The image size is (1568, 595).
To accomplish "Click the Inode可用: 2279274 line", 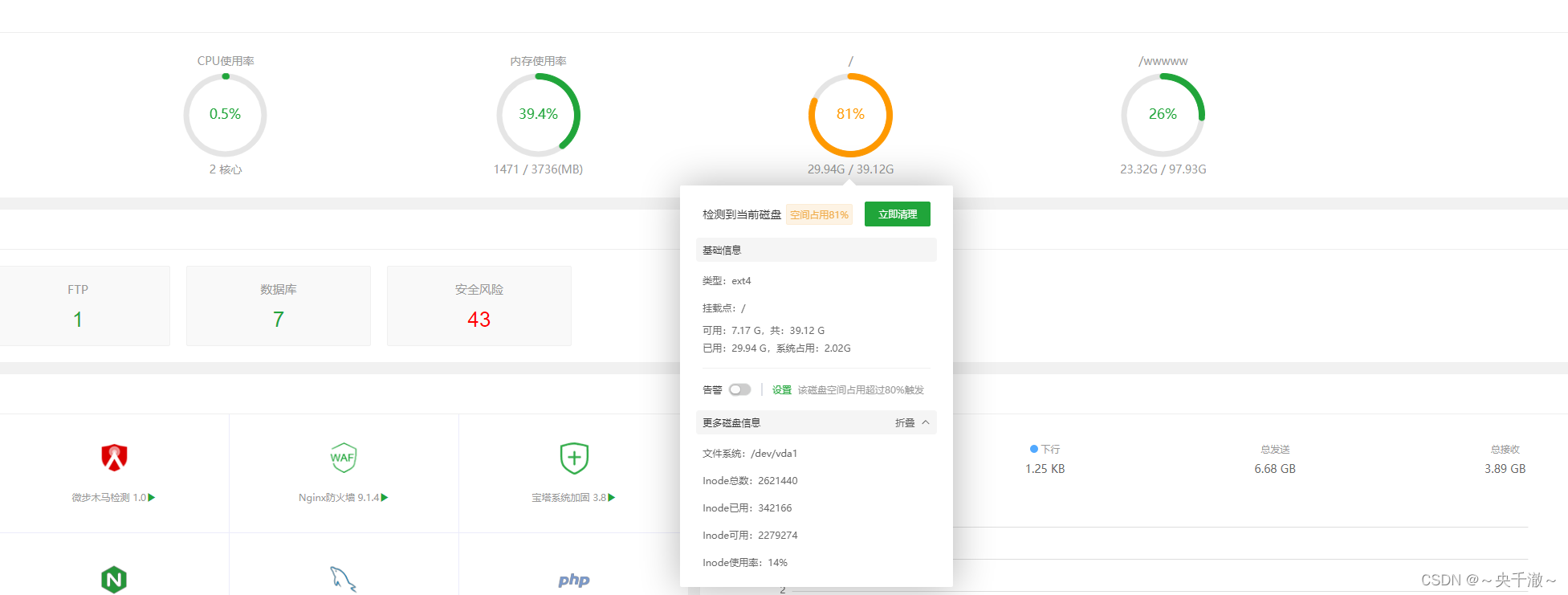I will (750, 536).
